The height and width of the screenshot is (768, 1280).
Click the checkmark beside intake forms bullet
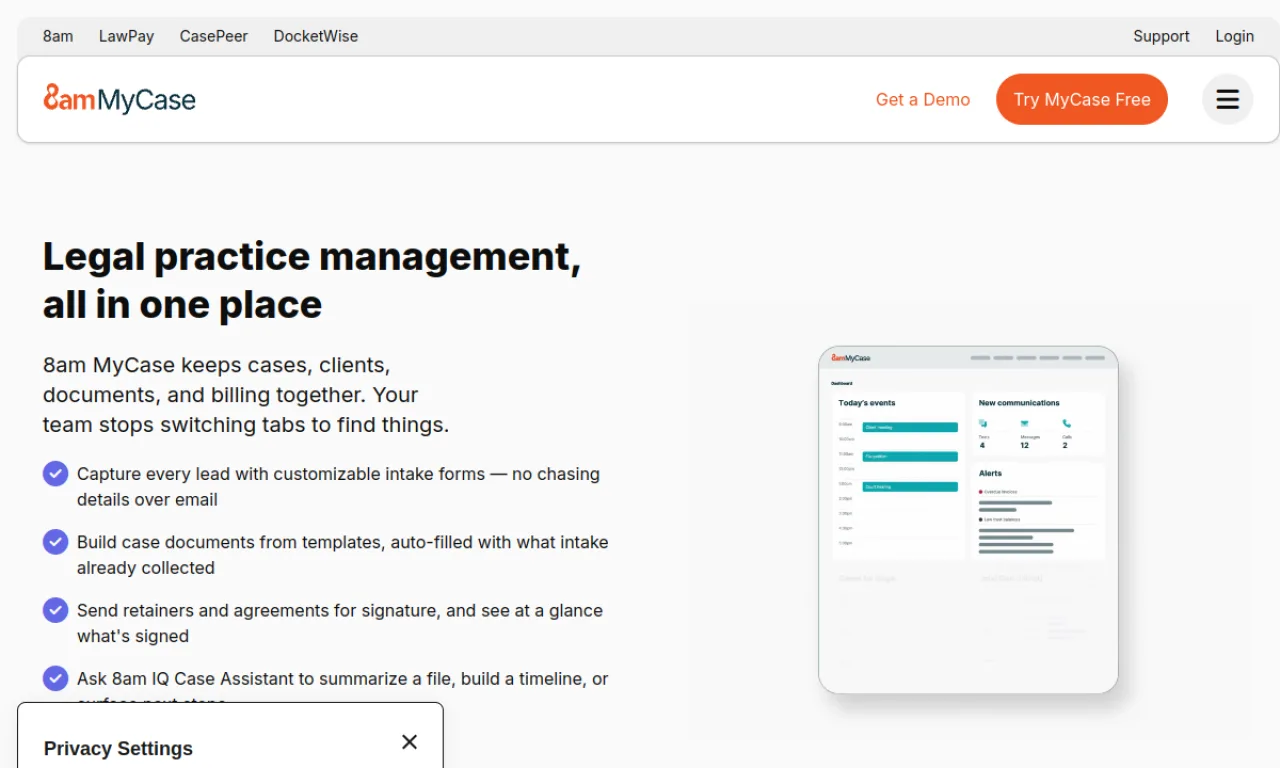coord(56,474)
